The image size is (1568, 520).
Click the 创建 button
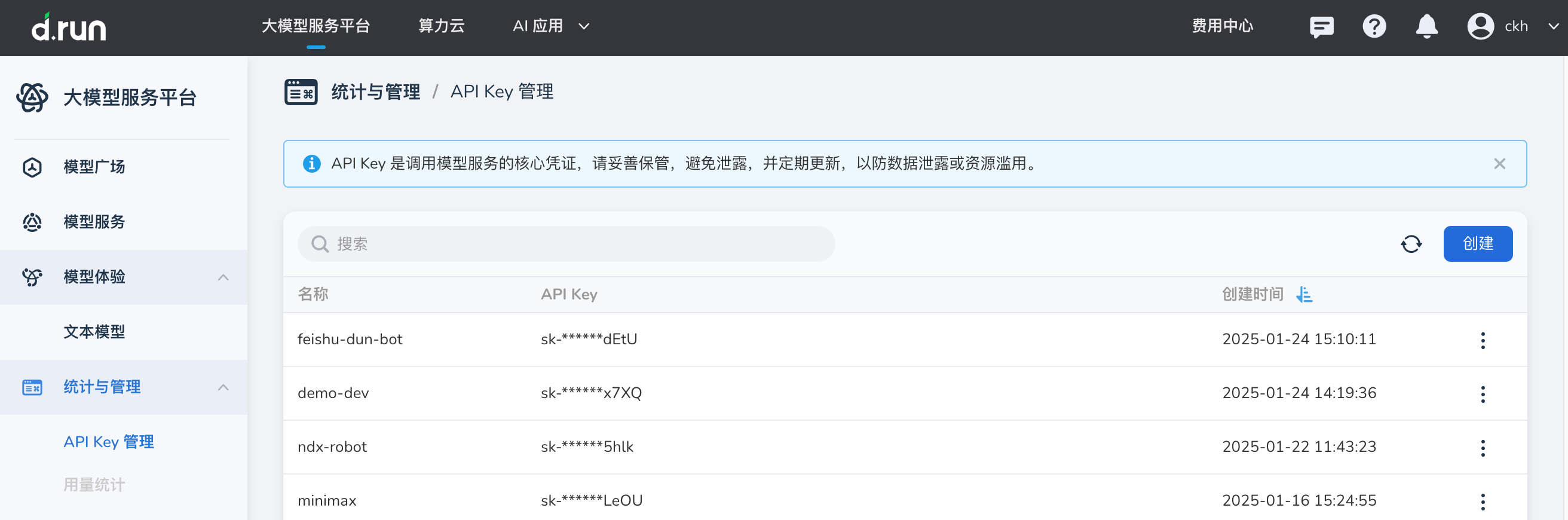pos(1477,244)
